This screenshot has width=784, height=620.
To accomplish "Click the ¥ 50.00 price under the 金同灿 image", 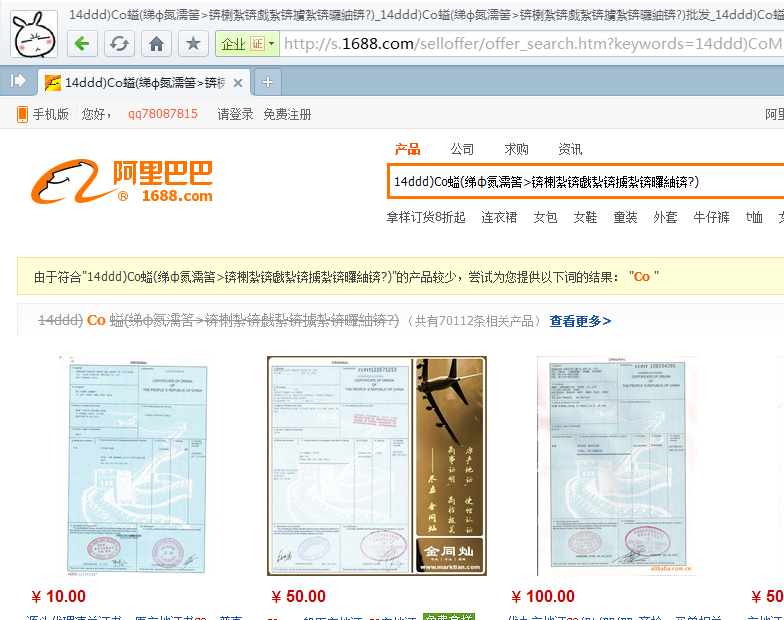I will [x=298, y=596].
